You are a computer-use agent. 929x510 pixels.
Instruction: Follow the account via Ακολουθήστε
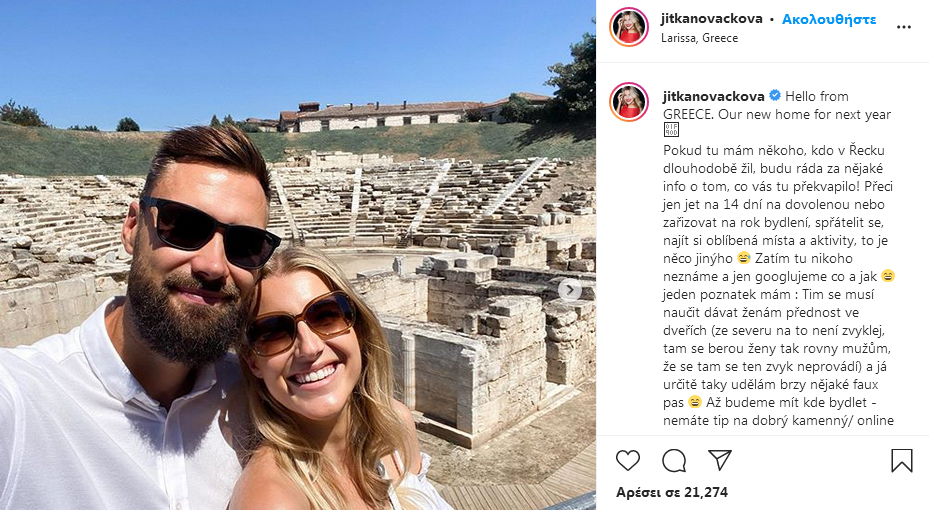click(x=829, y=19)
